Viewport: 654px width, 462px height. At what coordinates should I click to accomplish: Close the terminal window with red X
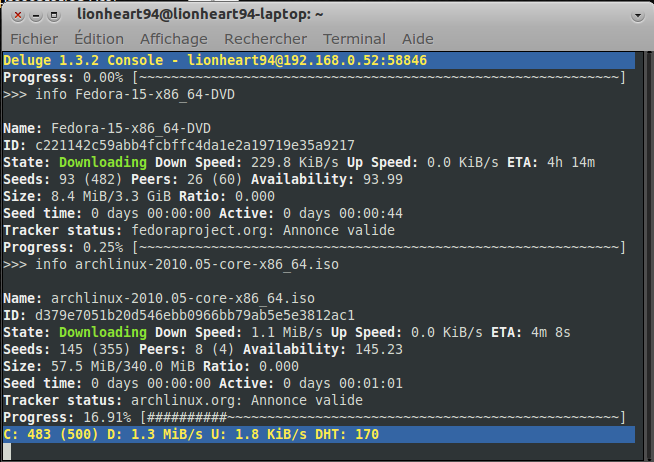[18, 15]
